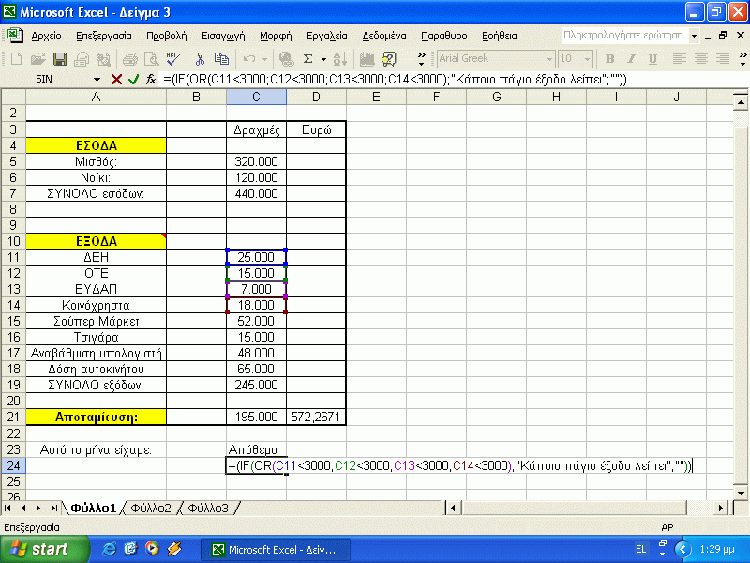
Task: Confirm formula with green checkmark
Action: pyautogui.click(x=133, y=79)
